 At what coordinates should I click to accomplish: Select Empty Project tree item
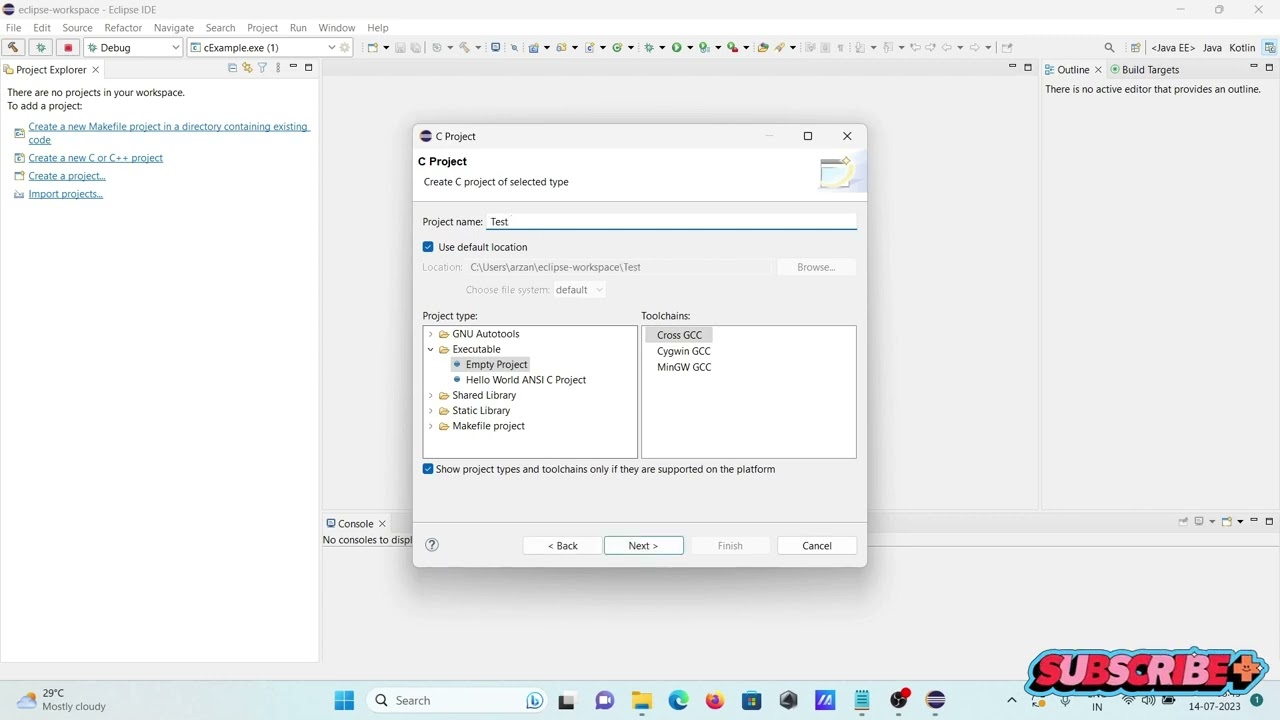[496, 365]
